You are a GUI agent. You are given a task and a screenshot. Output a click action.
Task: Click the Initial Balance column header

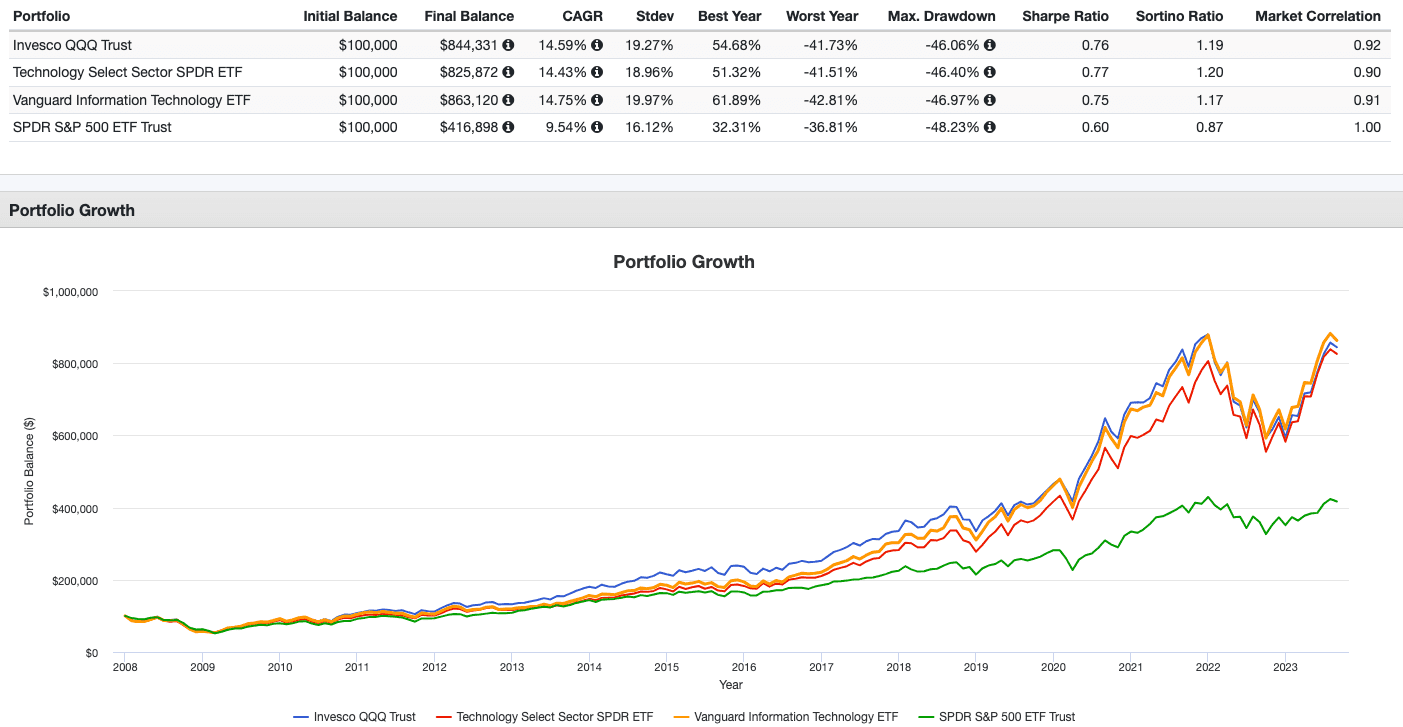pos(350,16)
